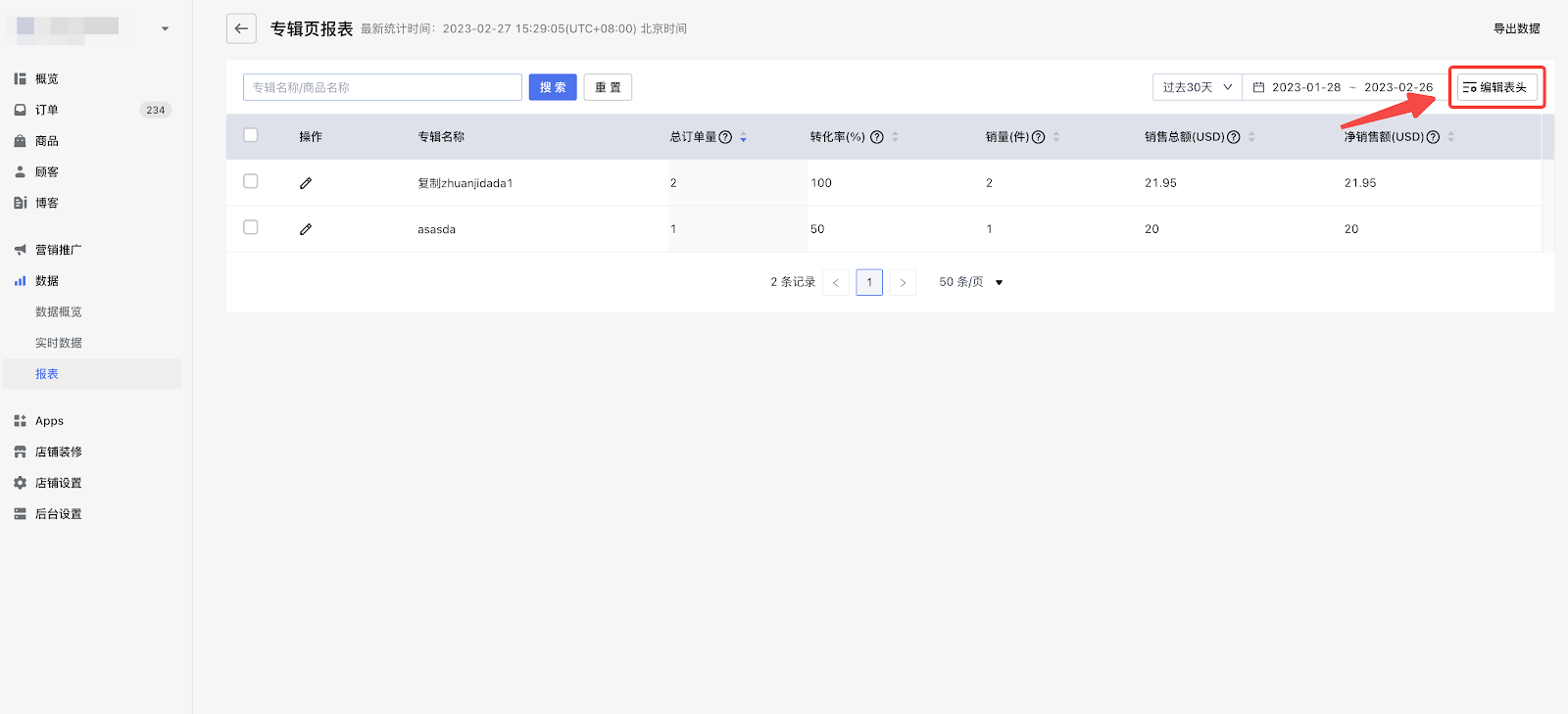Click the help icon next to 销售总额(USD)
The width and height of the screenshot is (1568, 714).
pos(1234,137)
